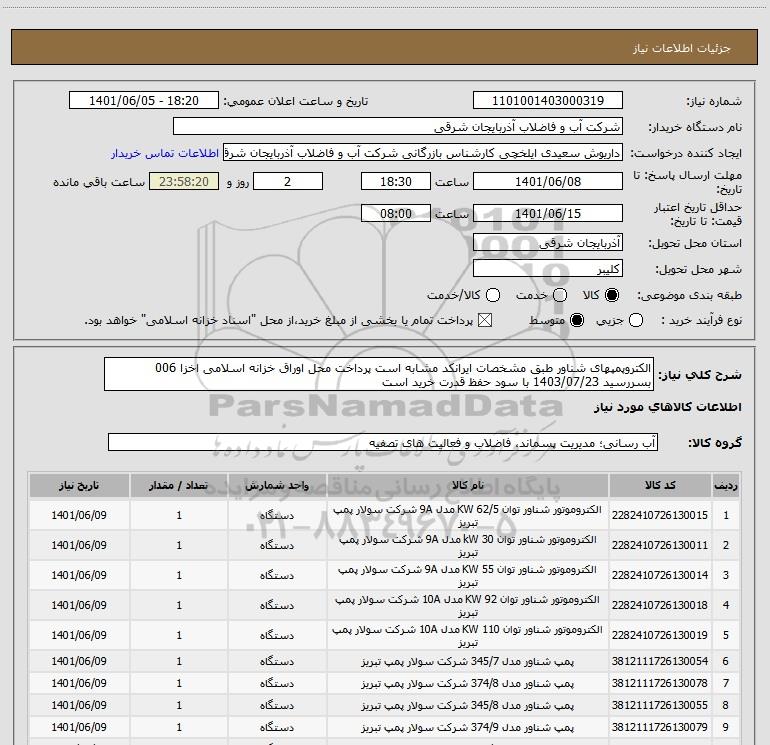This screenshot has width=770, height=745.
Task: Click the price validity date 1401/06/15
Action: [548, 213]
